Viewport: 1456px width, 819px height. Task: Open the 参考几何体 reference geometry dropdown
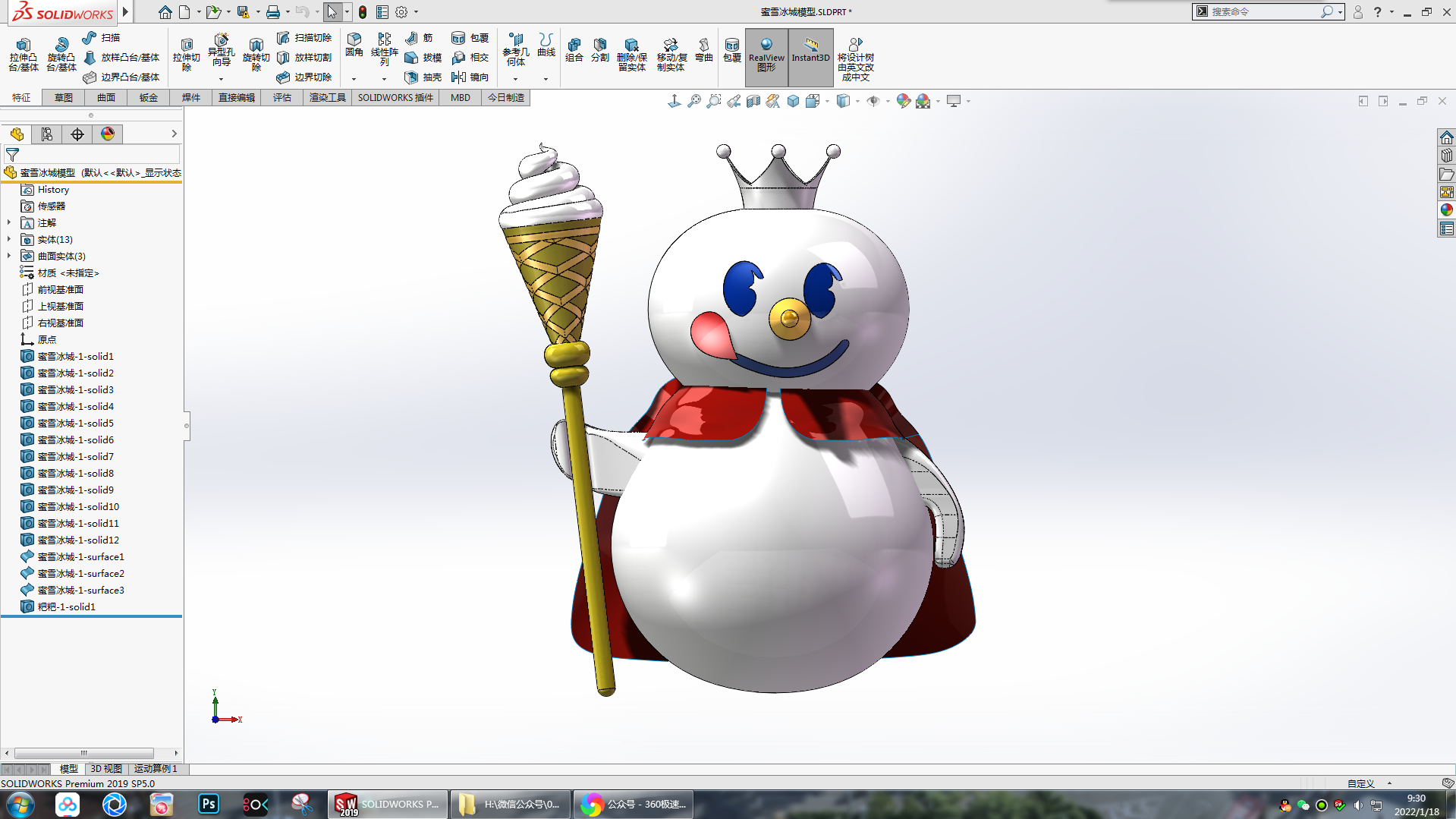tap(515, 79)
